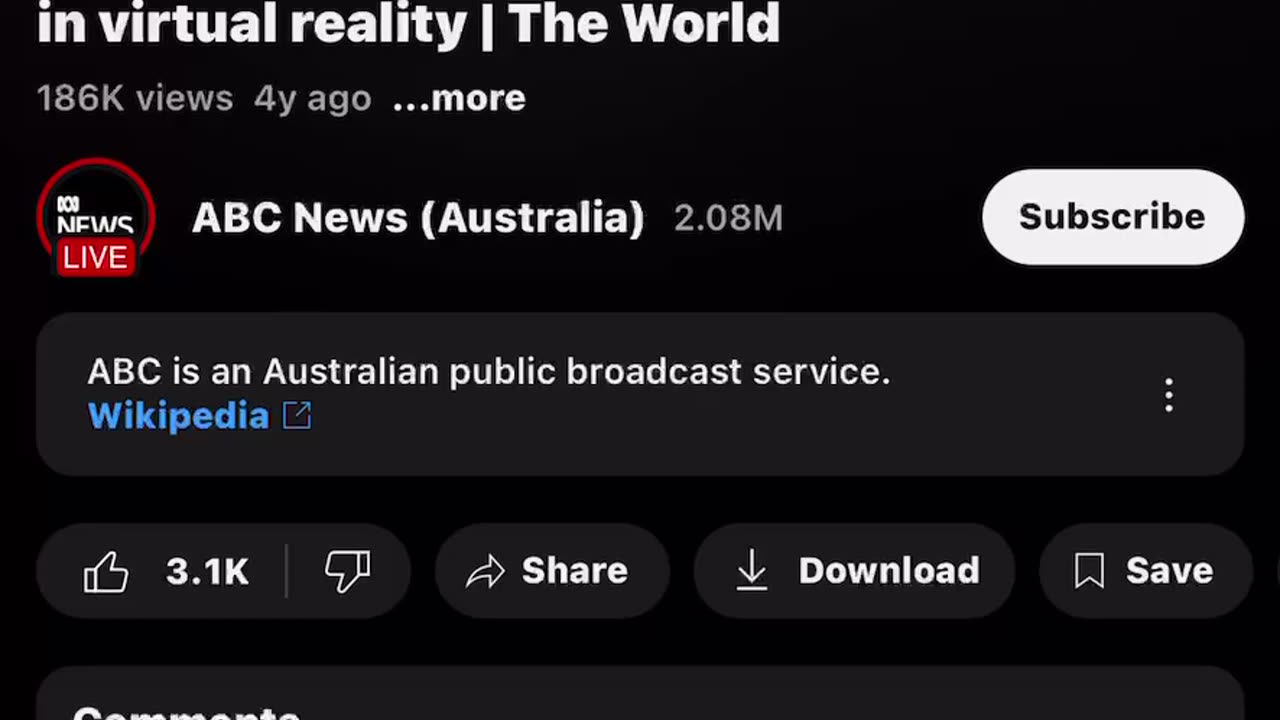Screen dimensions: 1280x720
Task: Tap the Download arrow icon
Action: click(x=751, y=571)
